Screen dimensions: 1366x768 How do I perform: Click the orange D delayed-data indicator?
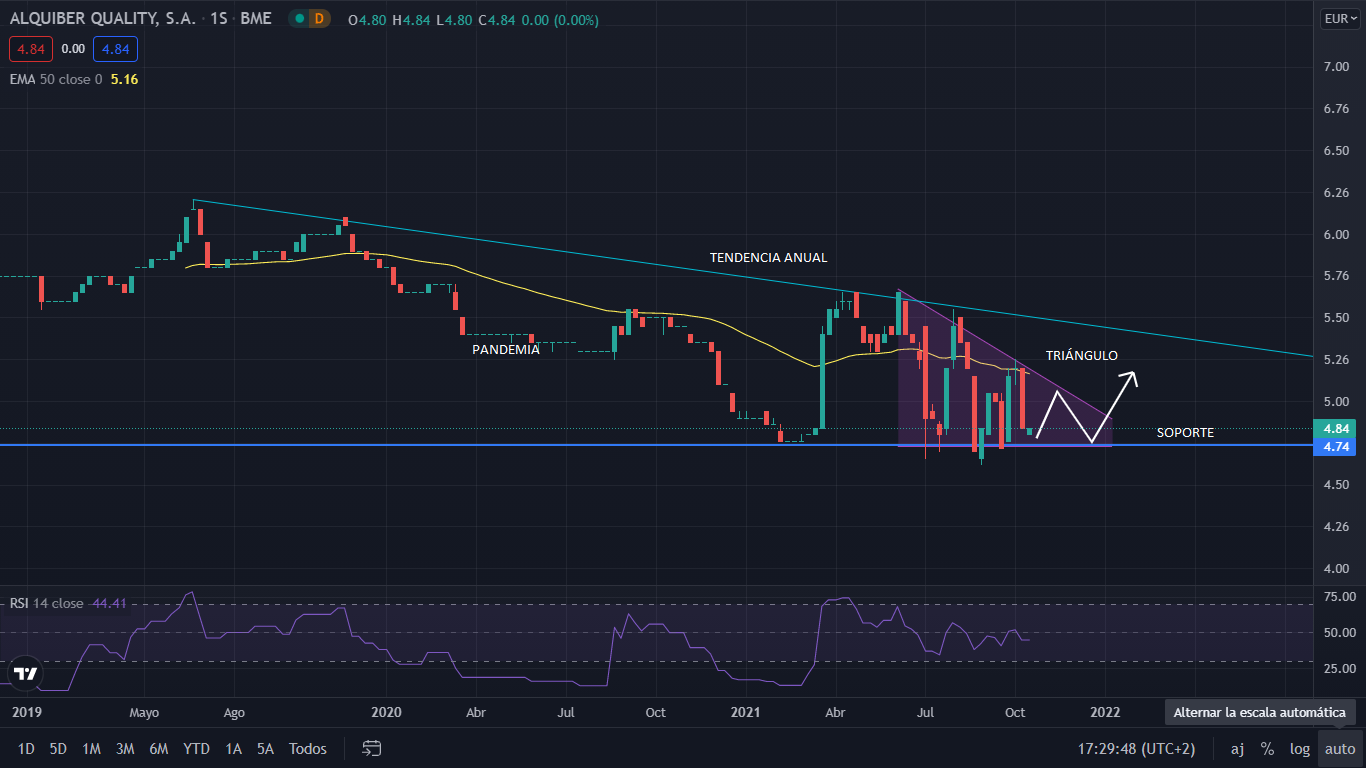point(319,19)
